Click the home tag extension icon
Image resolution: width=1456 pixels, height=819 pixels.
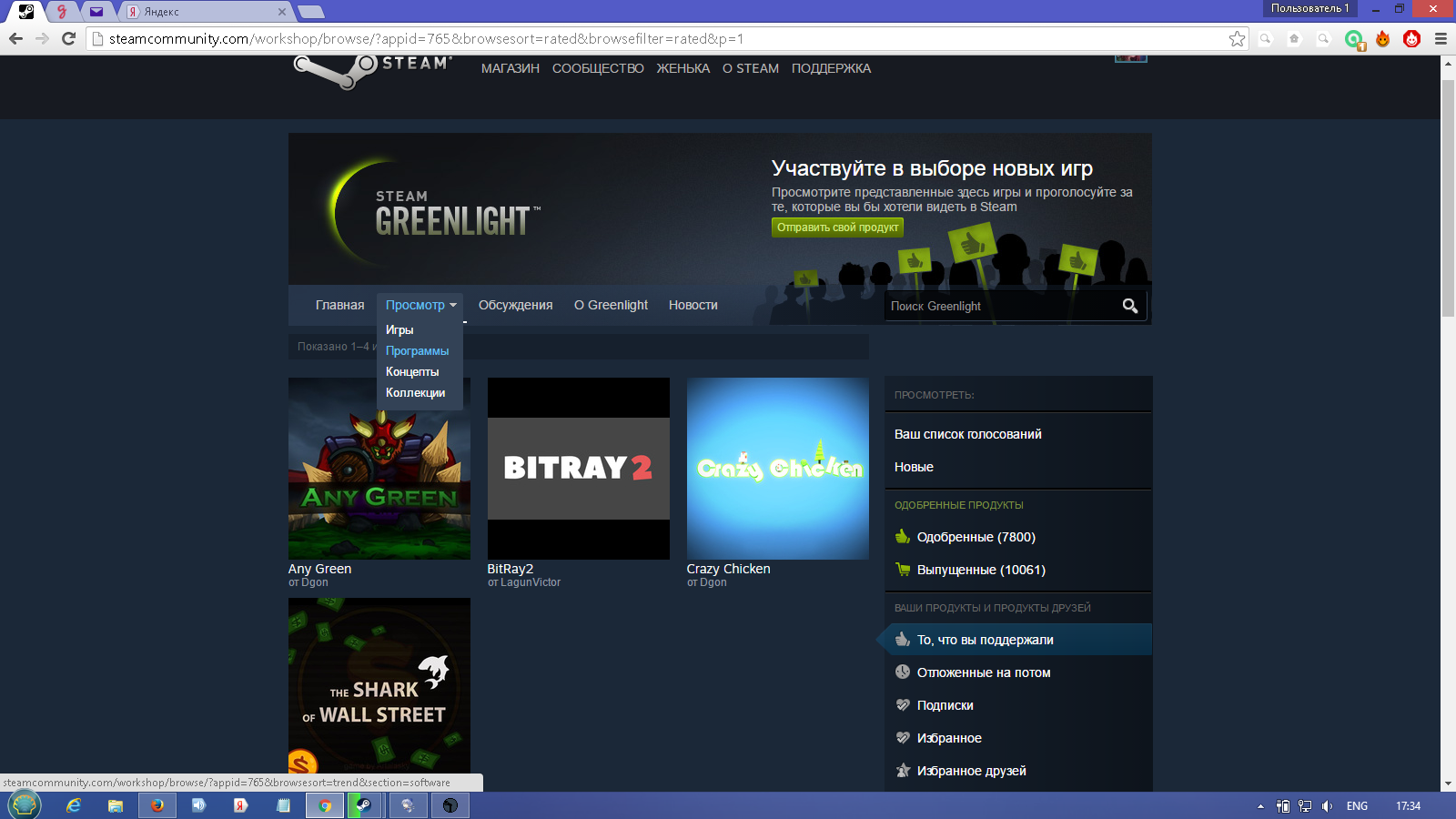[x=1294, y=39]
